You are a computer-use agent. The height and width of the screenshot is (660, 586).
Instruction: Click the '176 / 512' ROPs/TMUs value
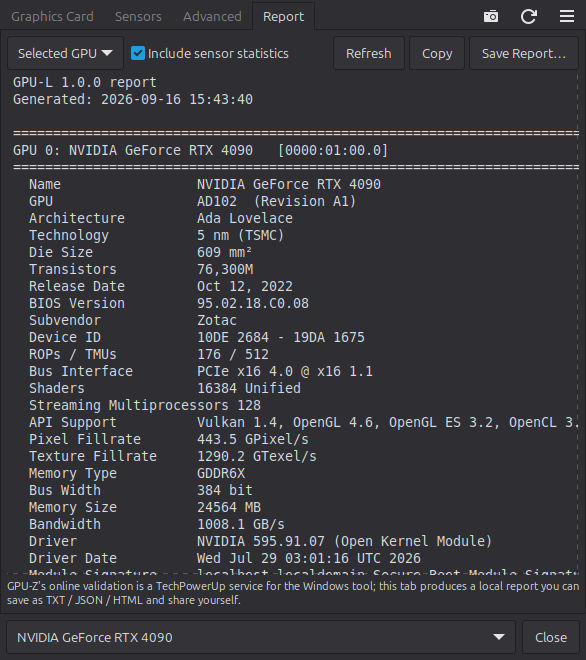232,354
